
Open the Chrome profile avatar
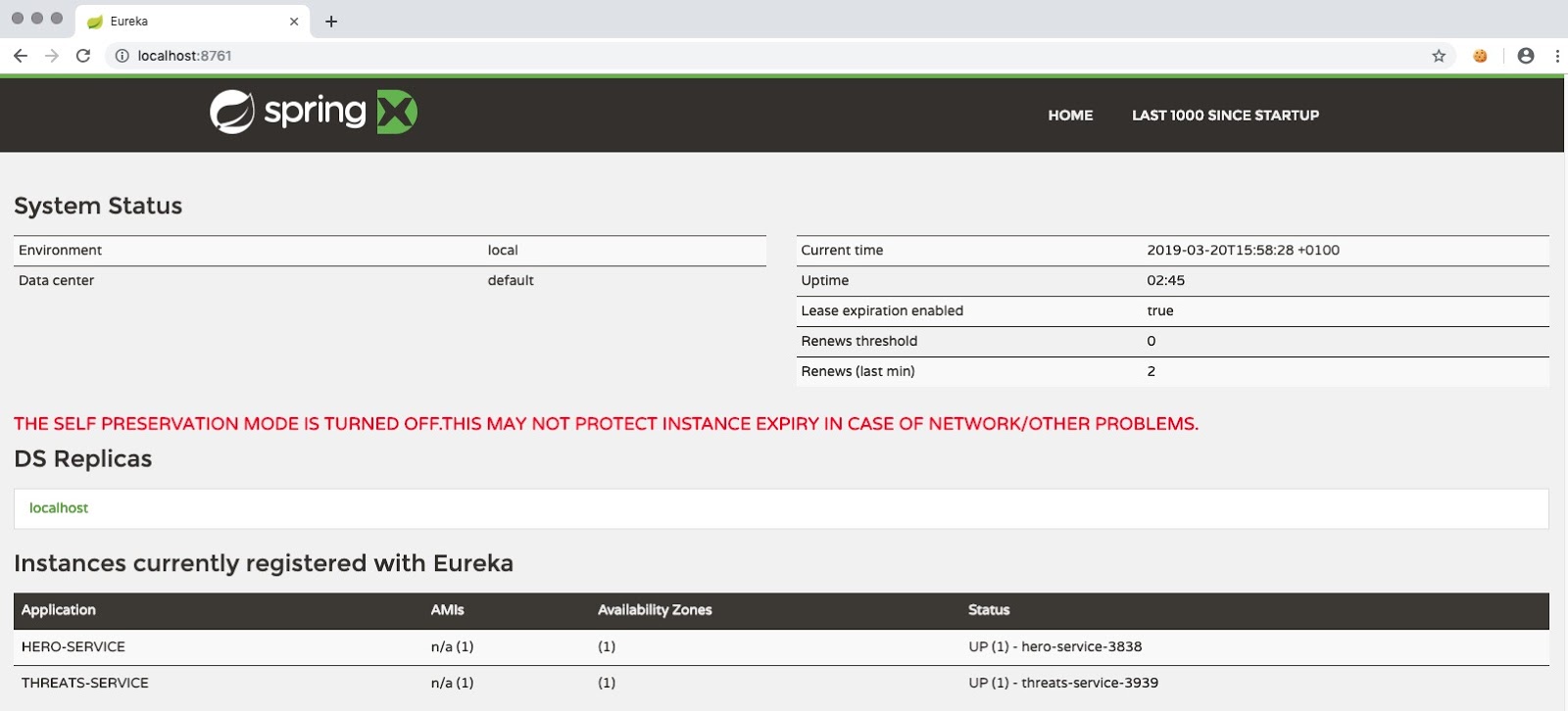[x=1526, y=56]
